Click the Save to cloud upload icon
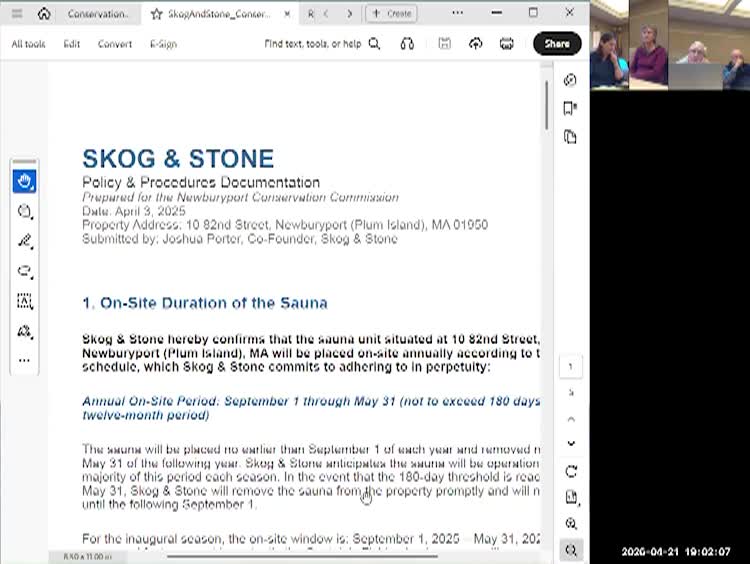Image resolution: width=750 pixels, height=564 pixels. (x=475, y=44)
